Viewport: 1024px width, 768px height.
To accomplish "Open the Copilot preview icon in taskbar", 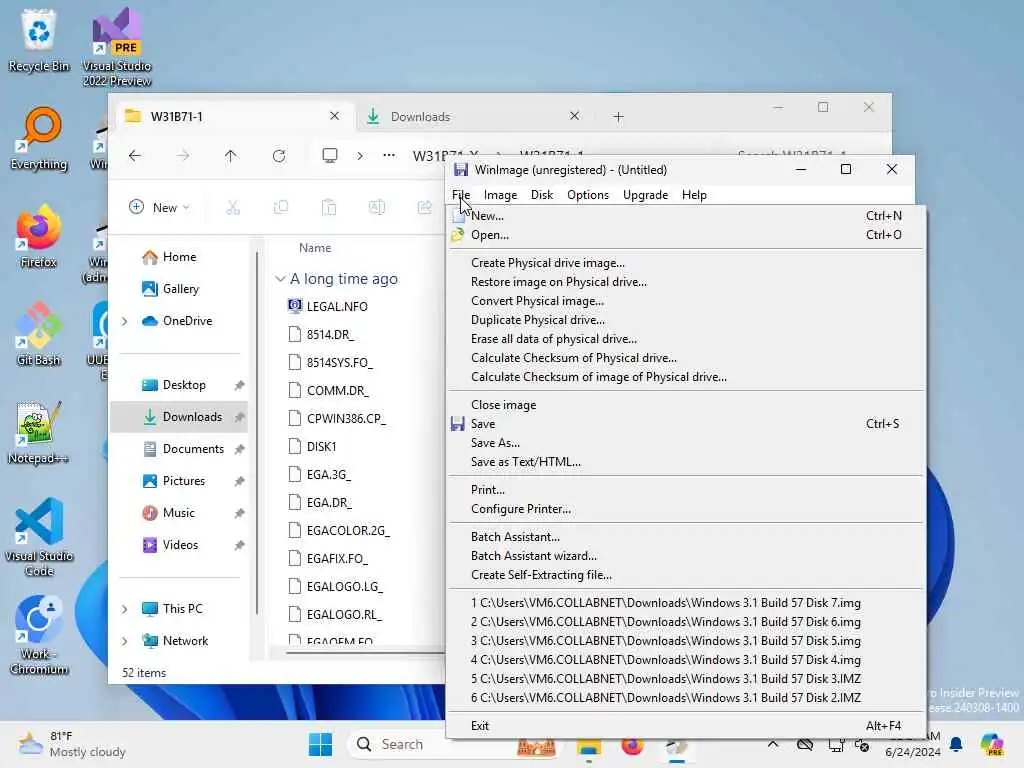I will (992, 744).
